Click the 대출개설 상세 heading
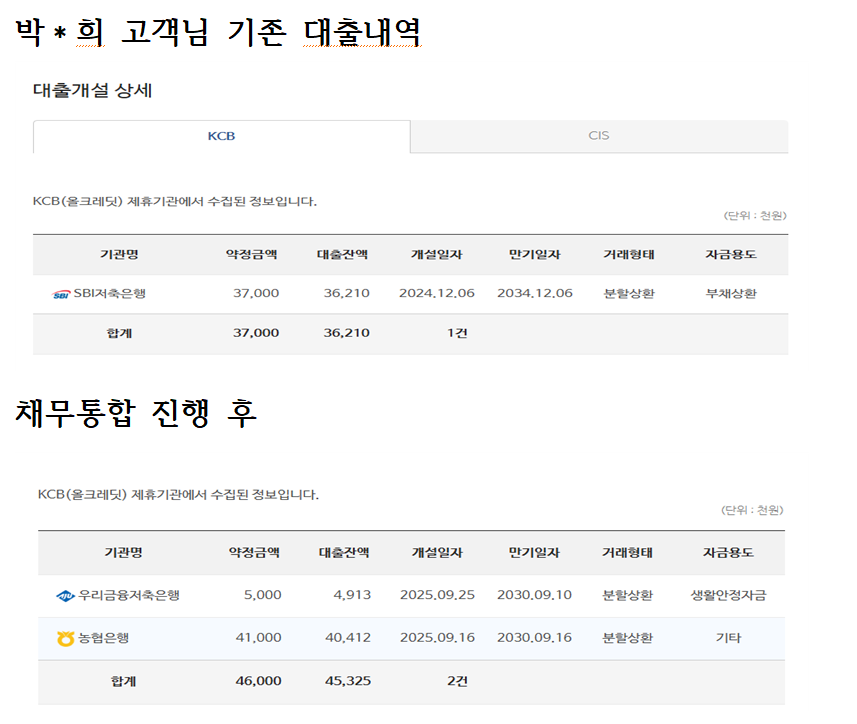Image resolution: width=857 pixels, height=724 pixels. click(92, 91)
